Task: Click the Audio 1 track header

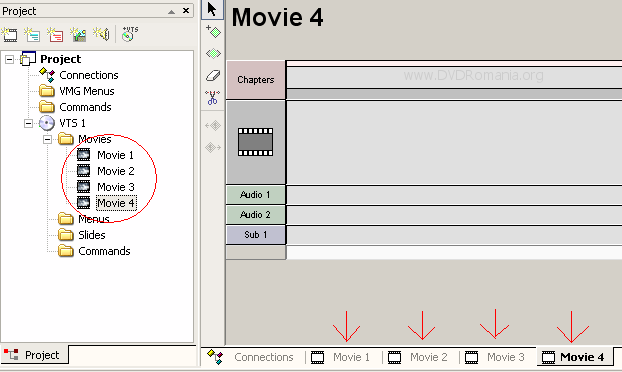Action: pyautogui.click(x=255, y=195)
